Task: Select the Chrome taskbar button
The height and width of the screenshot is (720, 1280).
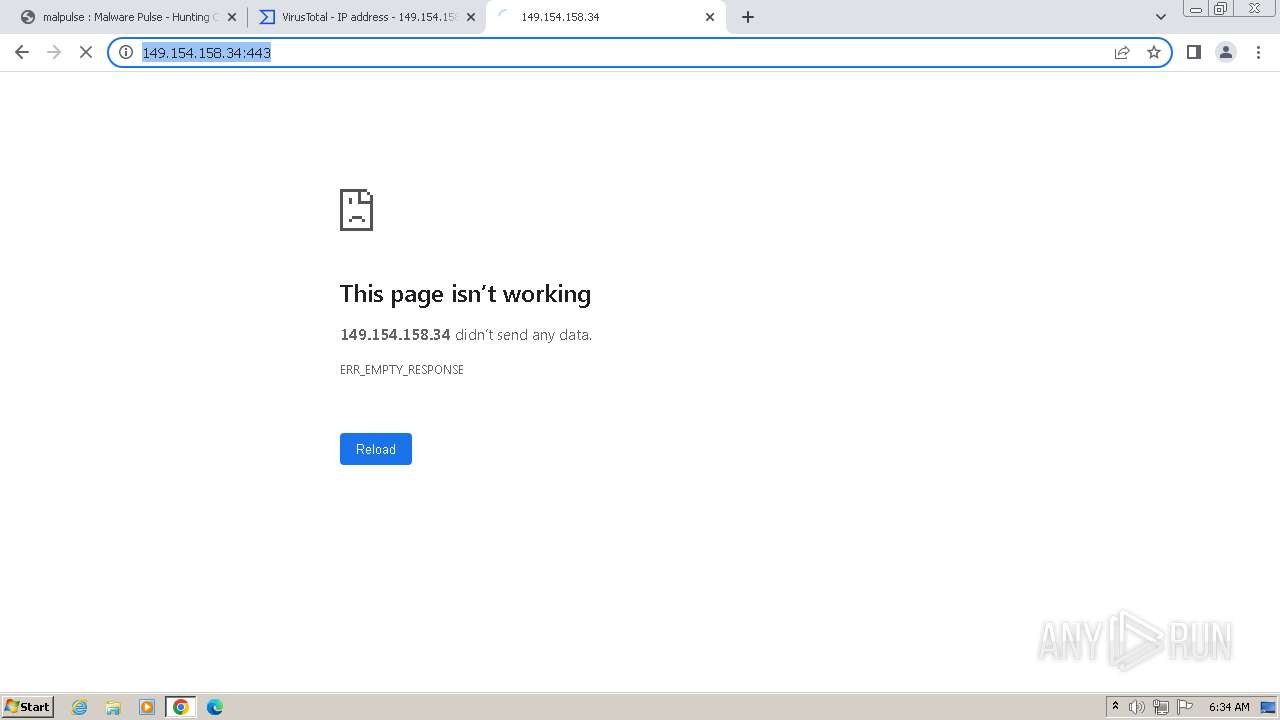Action: pyautogui.click(x=181, y=707)
